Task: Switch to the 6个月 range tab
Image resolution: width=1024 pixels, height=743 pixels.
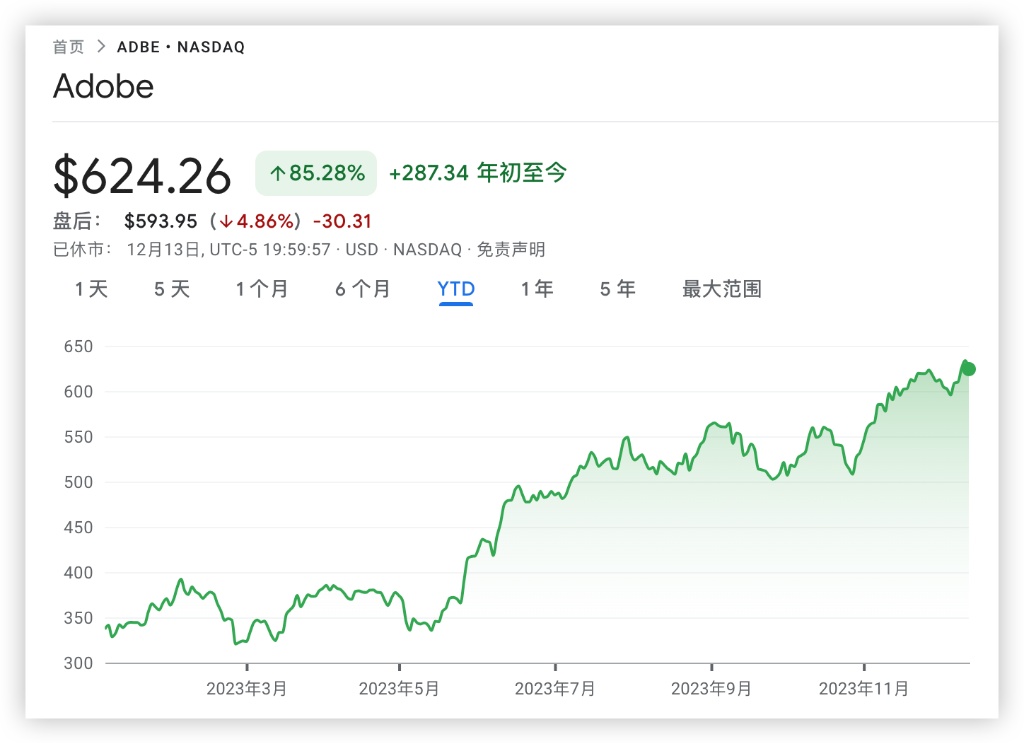Action: (x=363, y=289)
